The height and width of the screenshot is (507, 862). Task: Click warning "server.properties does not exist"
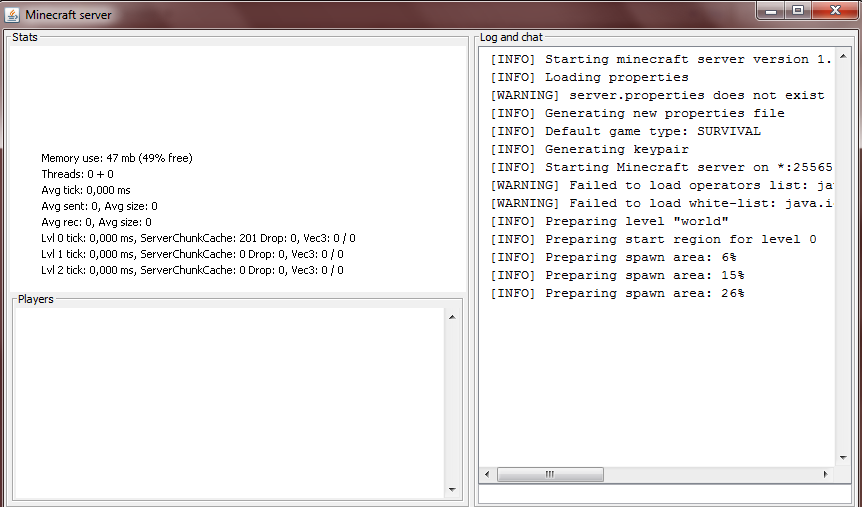coord(657,96)
